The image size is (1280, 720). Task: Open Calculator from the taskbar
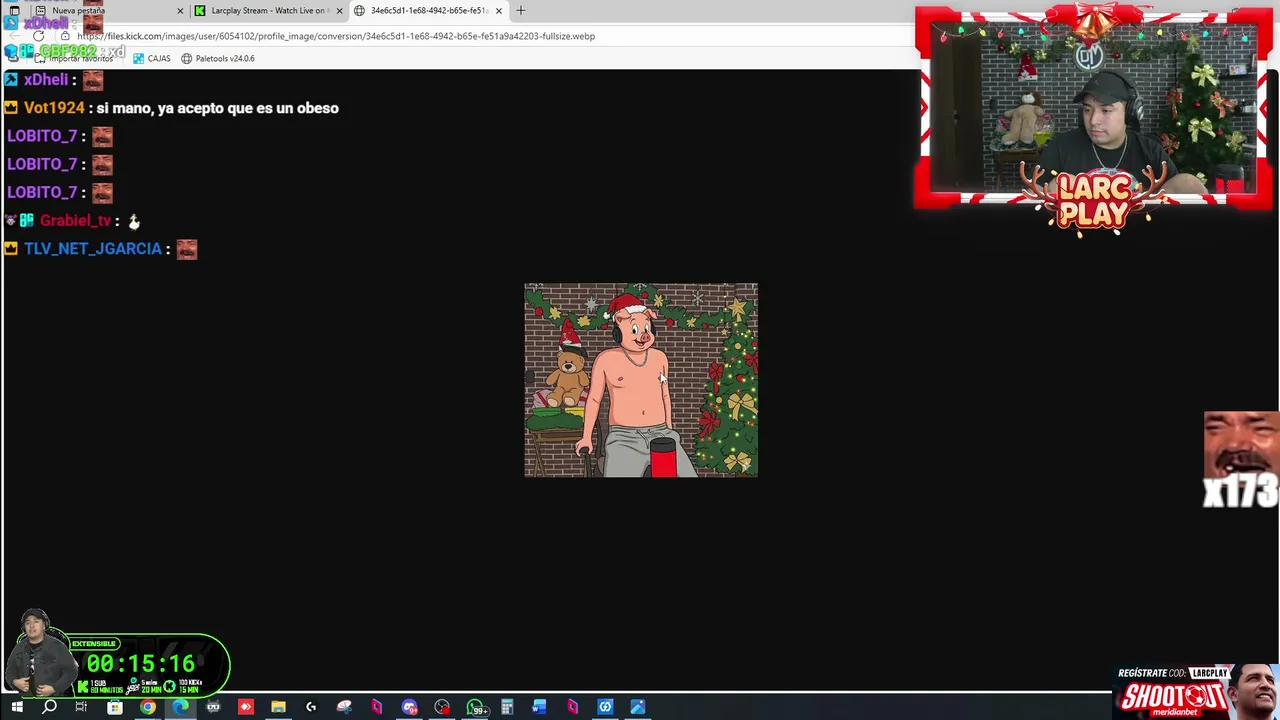(x=507, y=707)
